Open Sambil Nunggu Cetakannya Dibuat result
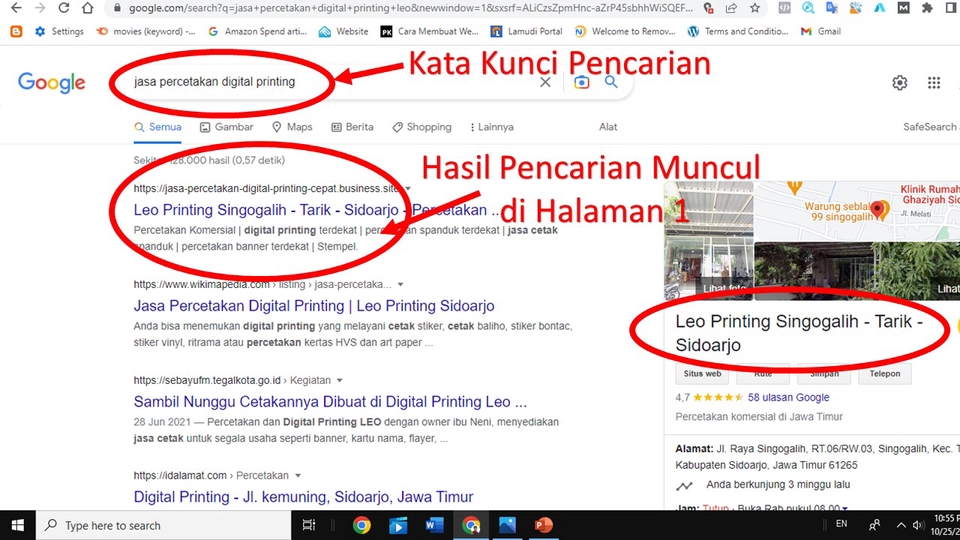 (330, 402)
